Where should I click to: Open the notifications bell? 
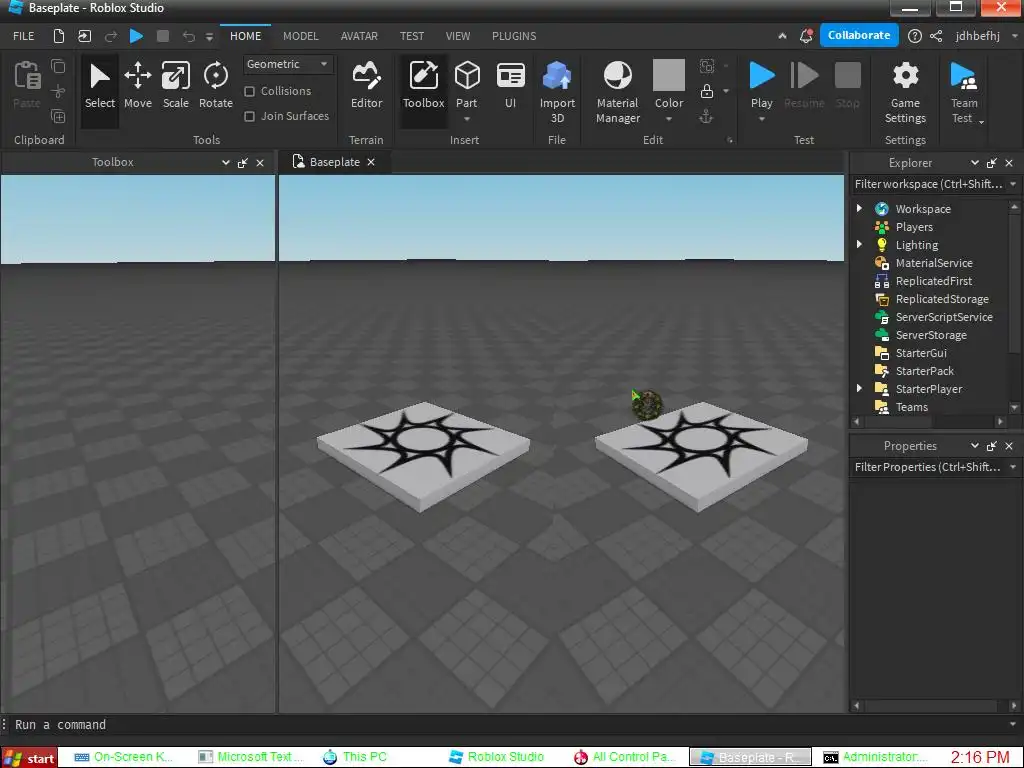coord(807,36)
